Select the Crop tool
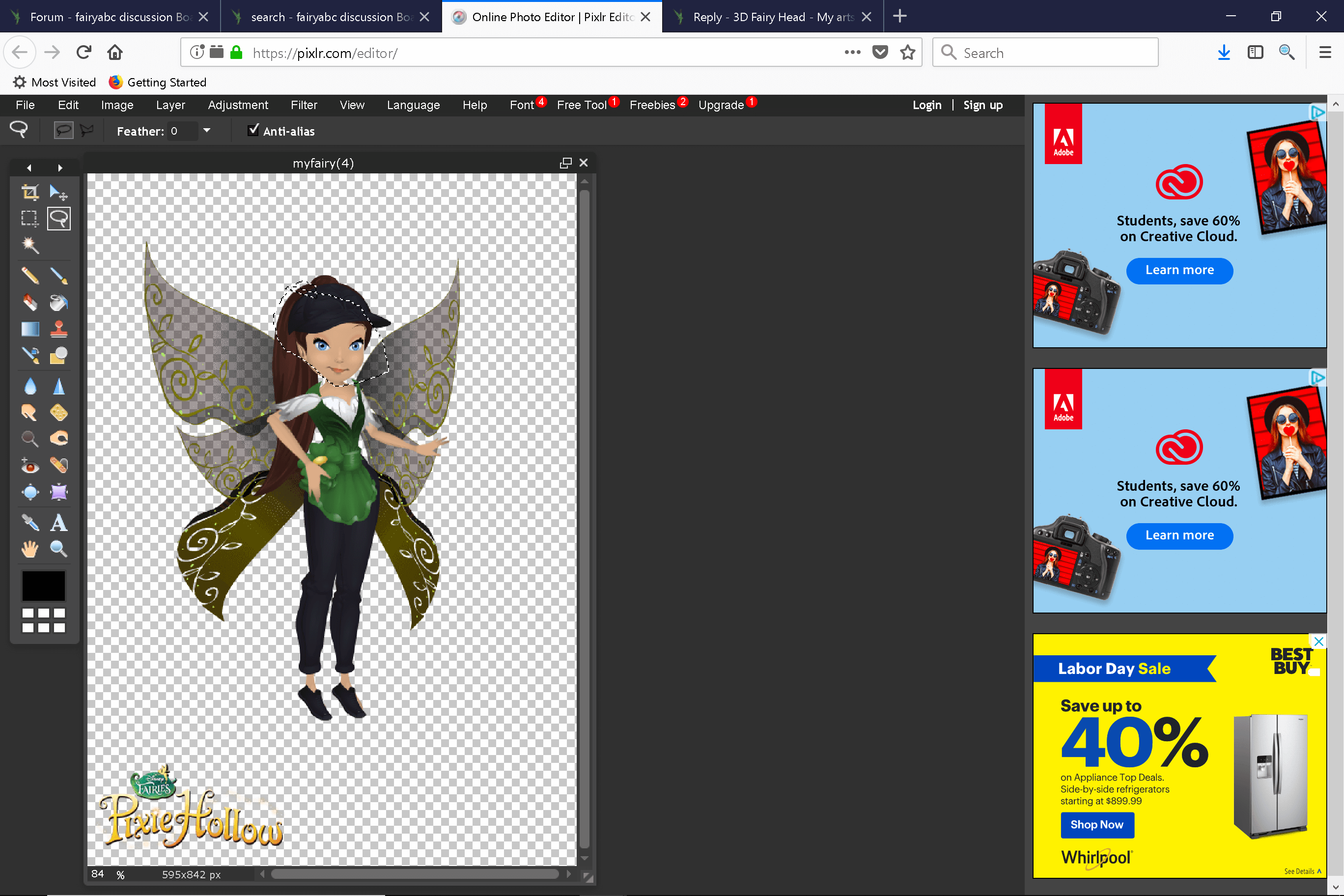The width and height of the screenshot is (1344, 896). click(29, 193)
